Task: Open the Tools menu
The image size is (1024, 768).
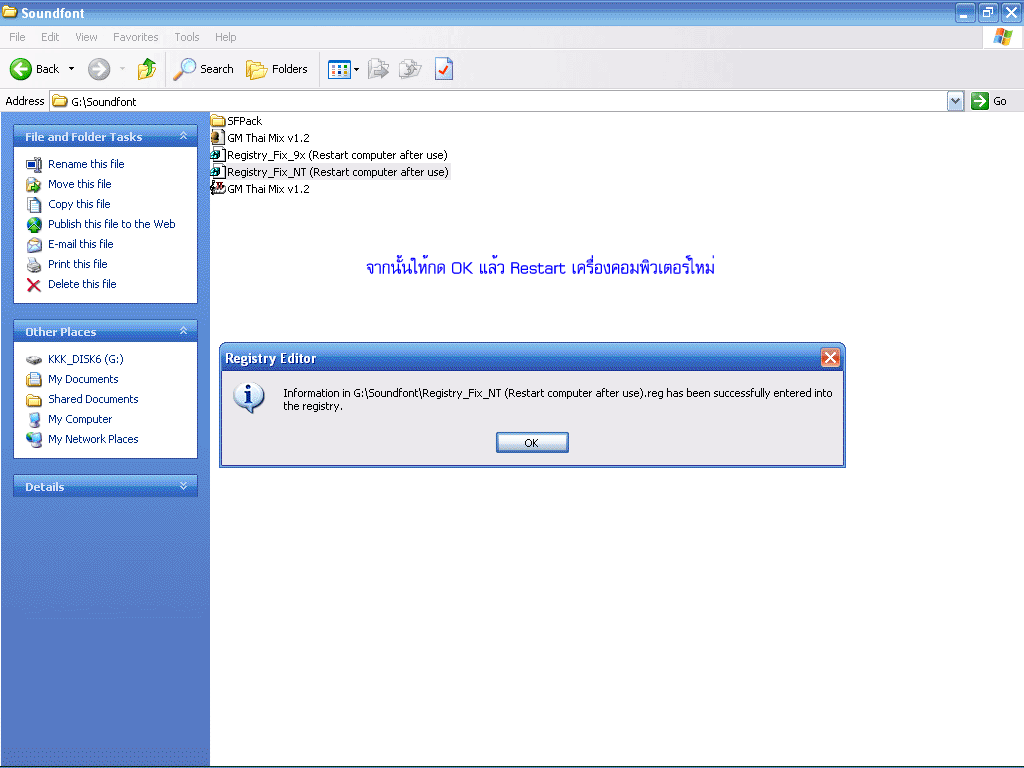Action: 186,37
